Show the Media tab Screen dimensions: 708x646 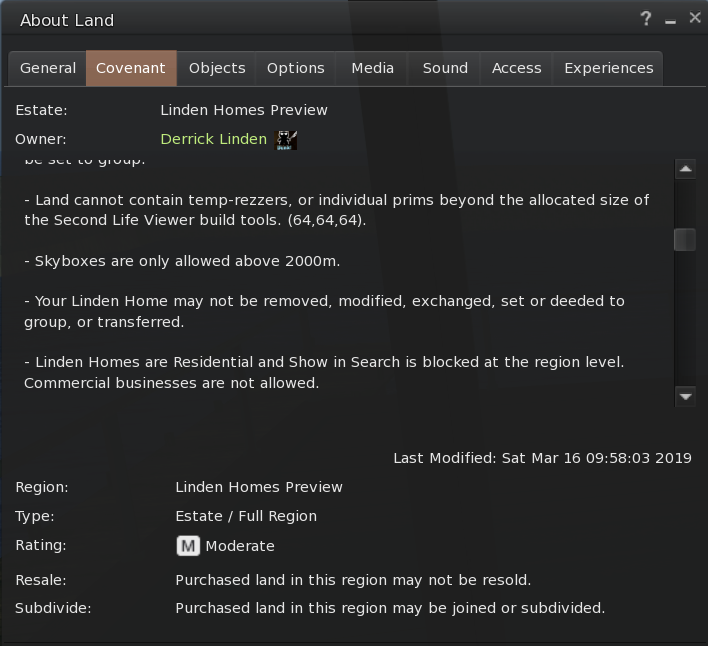[372, 68]
